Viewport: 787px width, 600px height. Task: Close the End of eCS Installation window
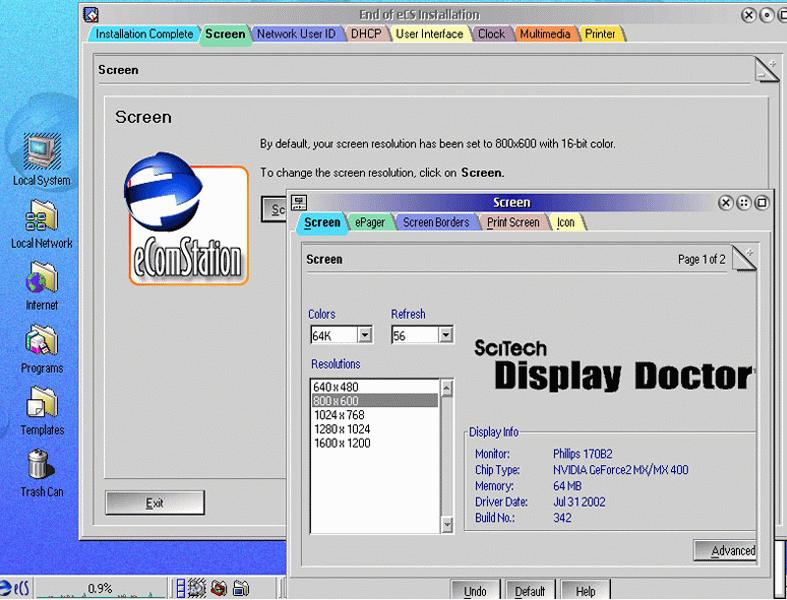click(748, 15)
